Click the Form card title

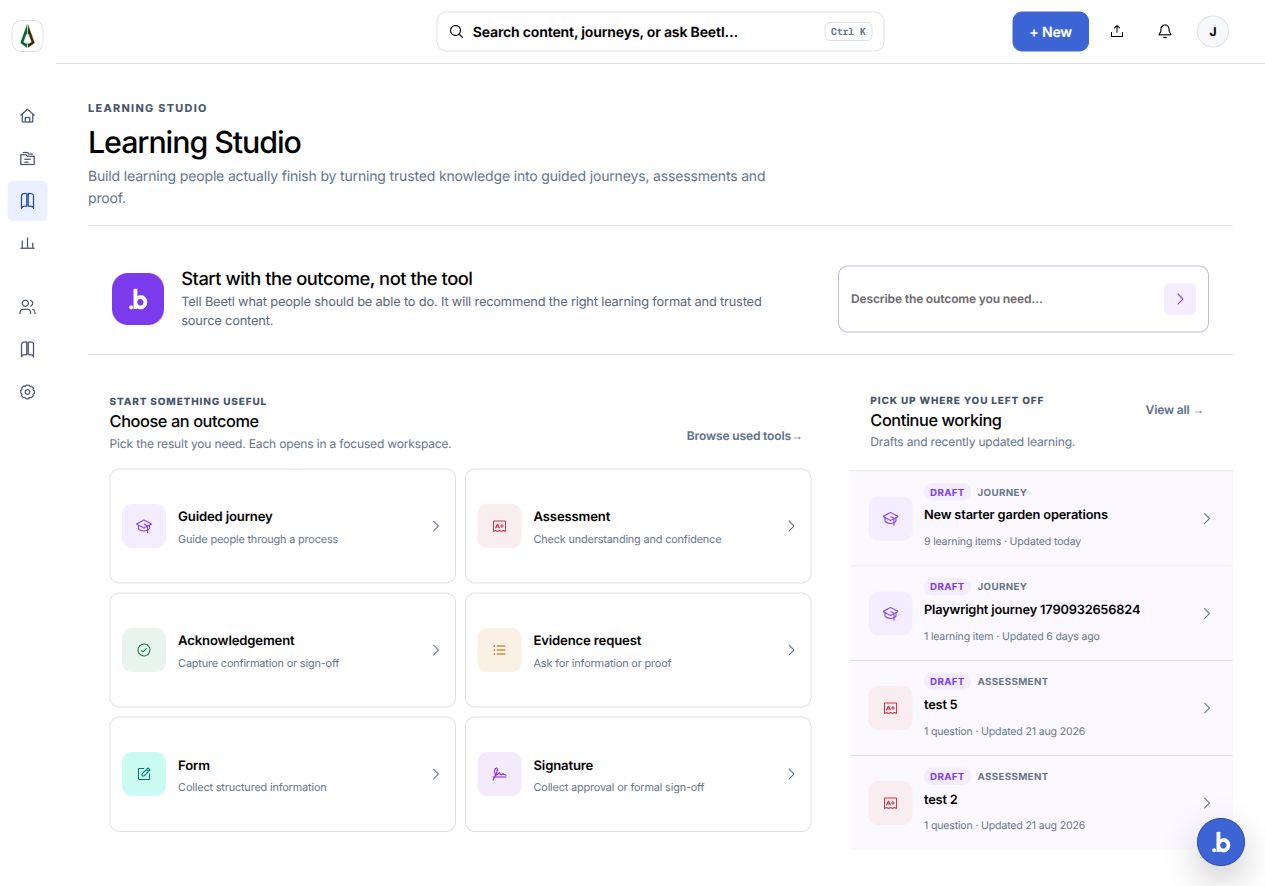coord(194,765)
